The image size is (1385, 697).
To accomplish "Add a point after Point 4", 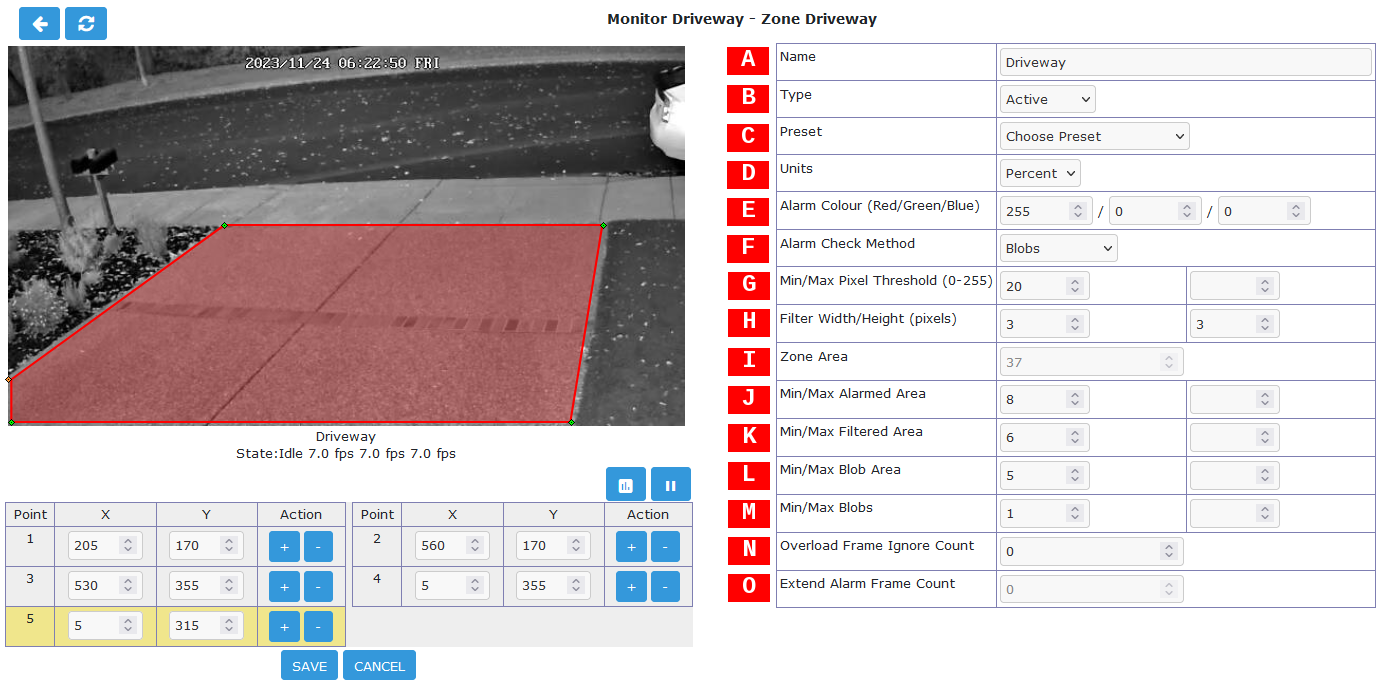I will pos(631,586).
